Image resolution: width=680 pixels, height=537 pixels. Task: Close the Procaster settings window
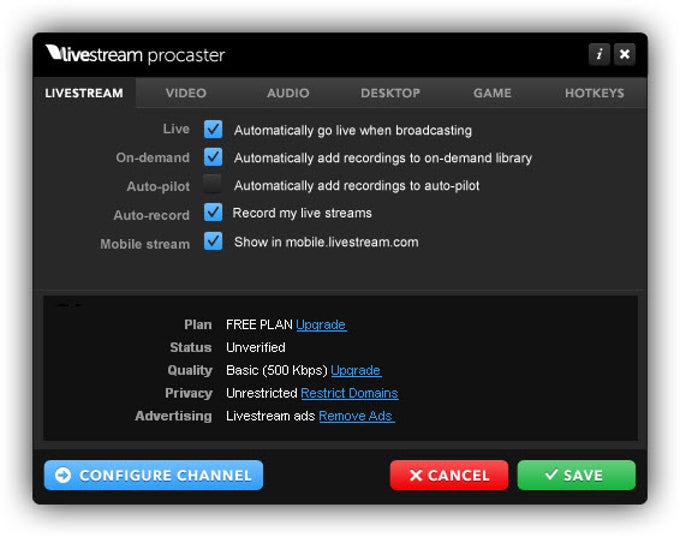click(624, 54)
